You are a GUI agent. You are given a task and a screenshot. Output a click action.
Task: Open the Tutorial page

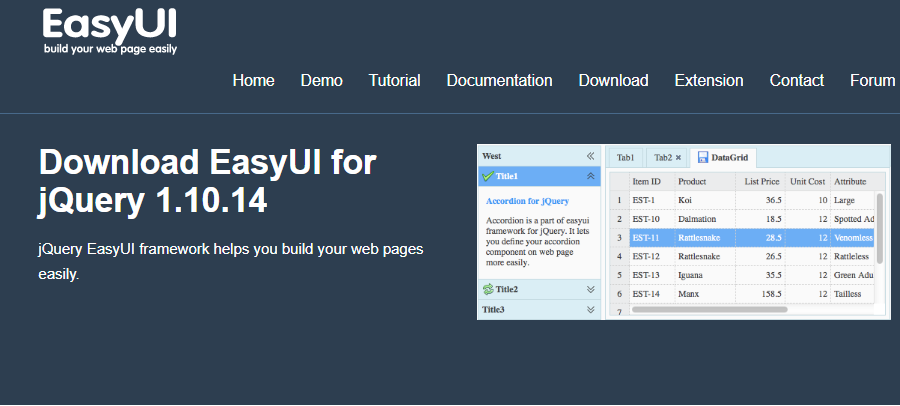394,80
